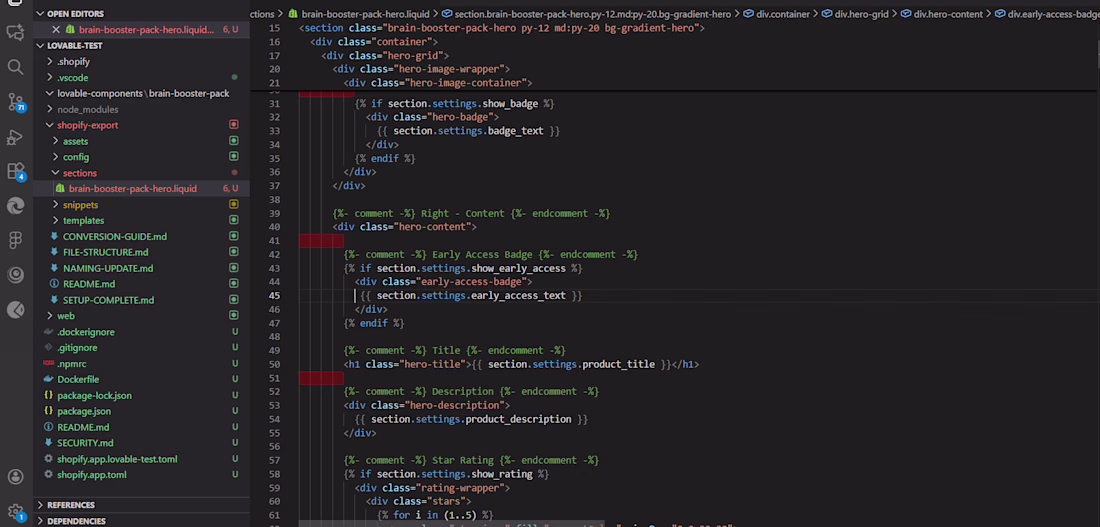Click the for i in (1..5) line
The height and width of the screenshot is (527, 1100).
click(x=436, y=515)
